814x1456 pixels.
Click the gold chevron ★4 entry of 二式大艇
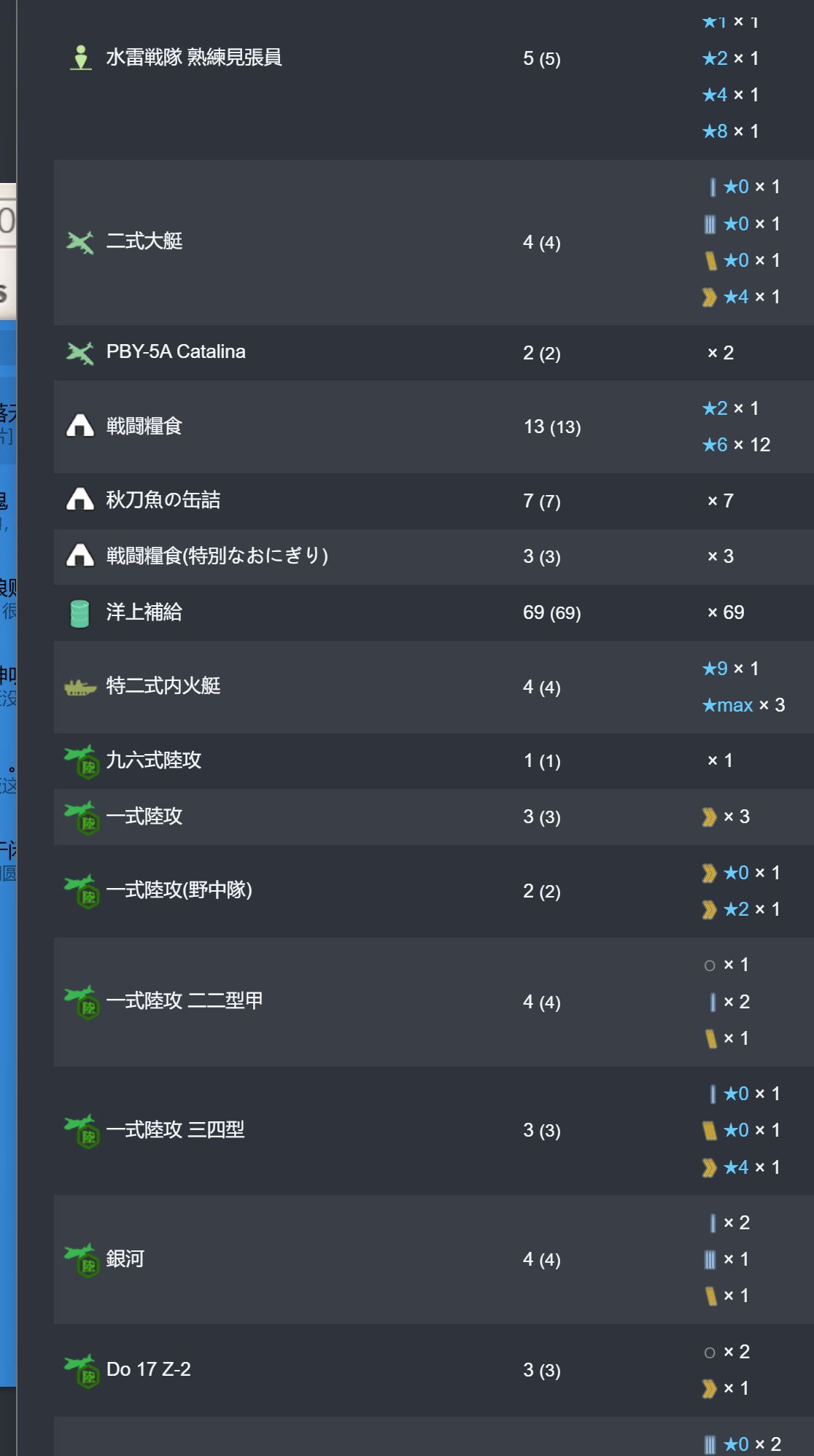(741, 297)
